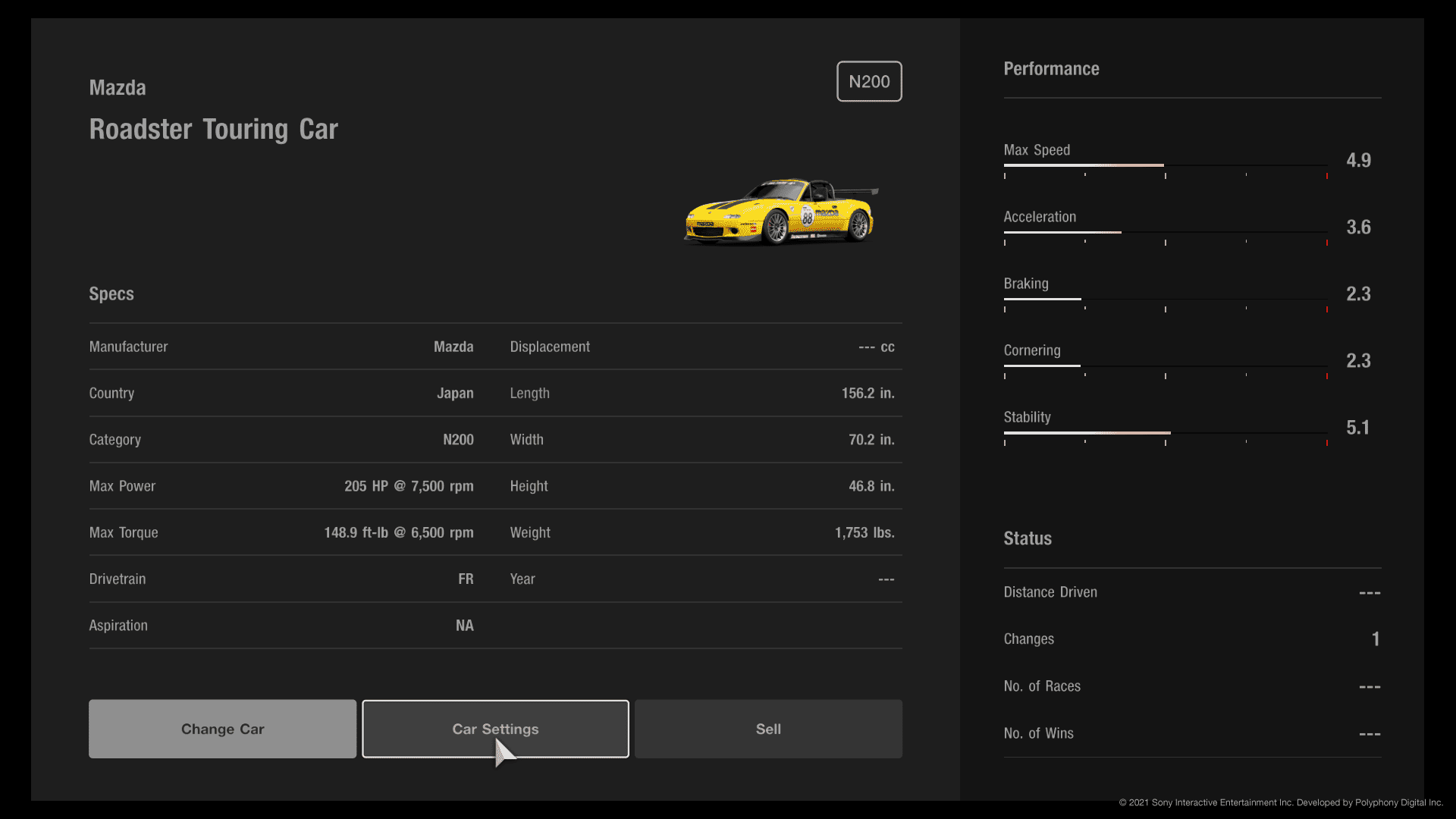The height and width of the screenshot is (819, 1456).
Task: Click the Sony copyright notice text
Action: point(1281,802)
